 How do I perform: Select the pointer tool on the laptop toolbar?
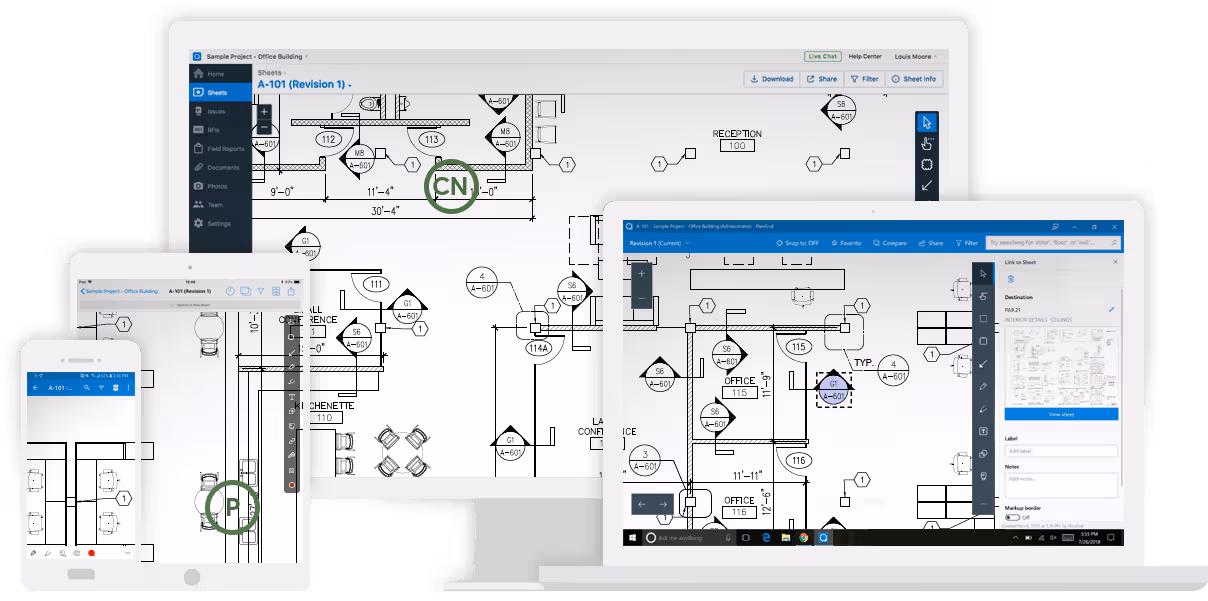tap(983, 273)
